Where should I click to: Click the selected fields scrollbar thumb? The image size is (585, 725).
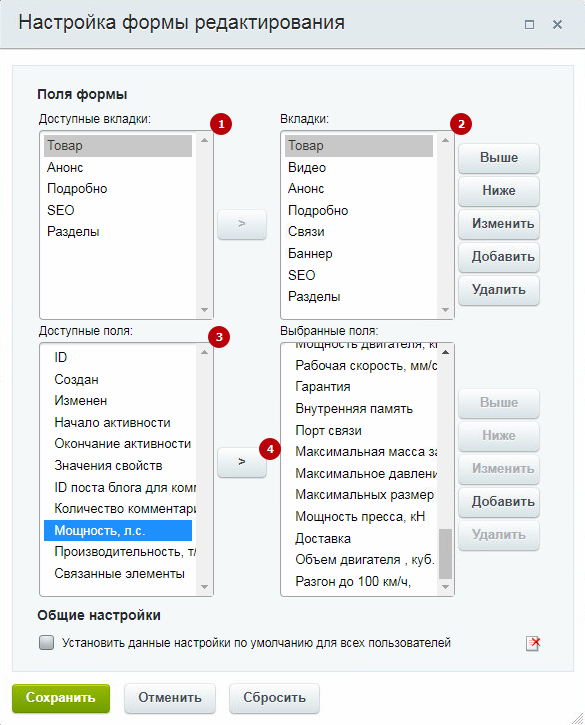pyautogui.click(x=445, y=554)
